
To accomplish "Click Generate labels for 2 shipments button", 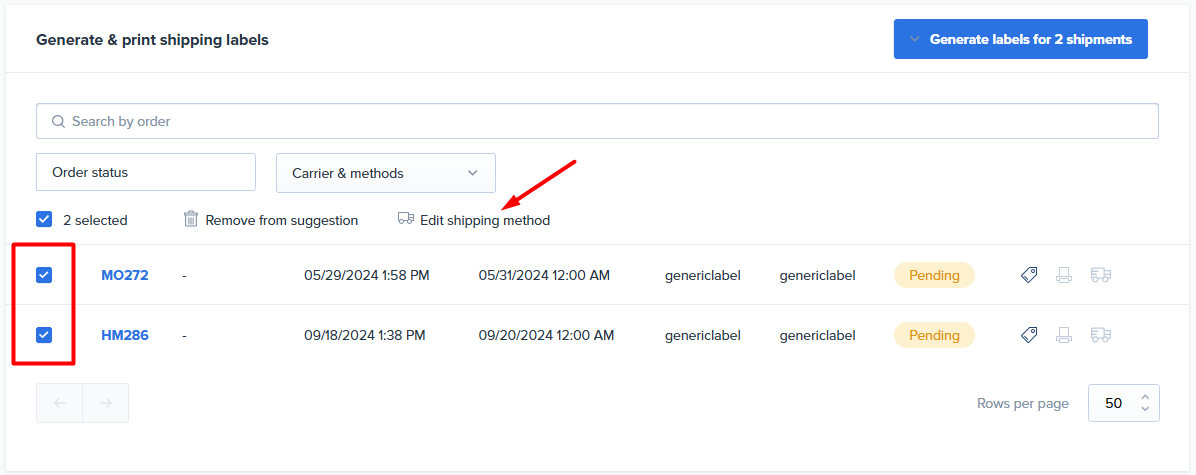I will pos(1020,39).
